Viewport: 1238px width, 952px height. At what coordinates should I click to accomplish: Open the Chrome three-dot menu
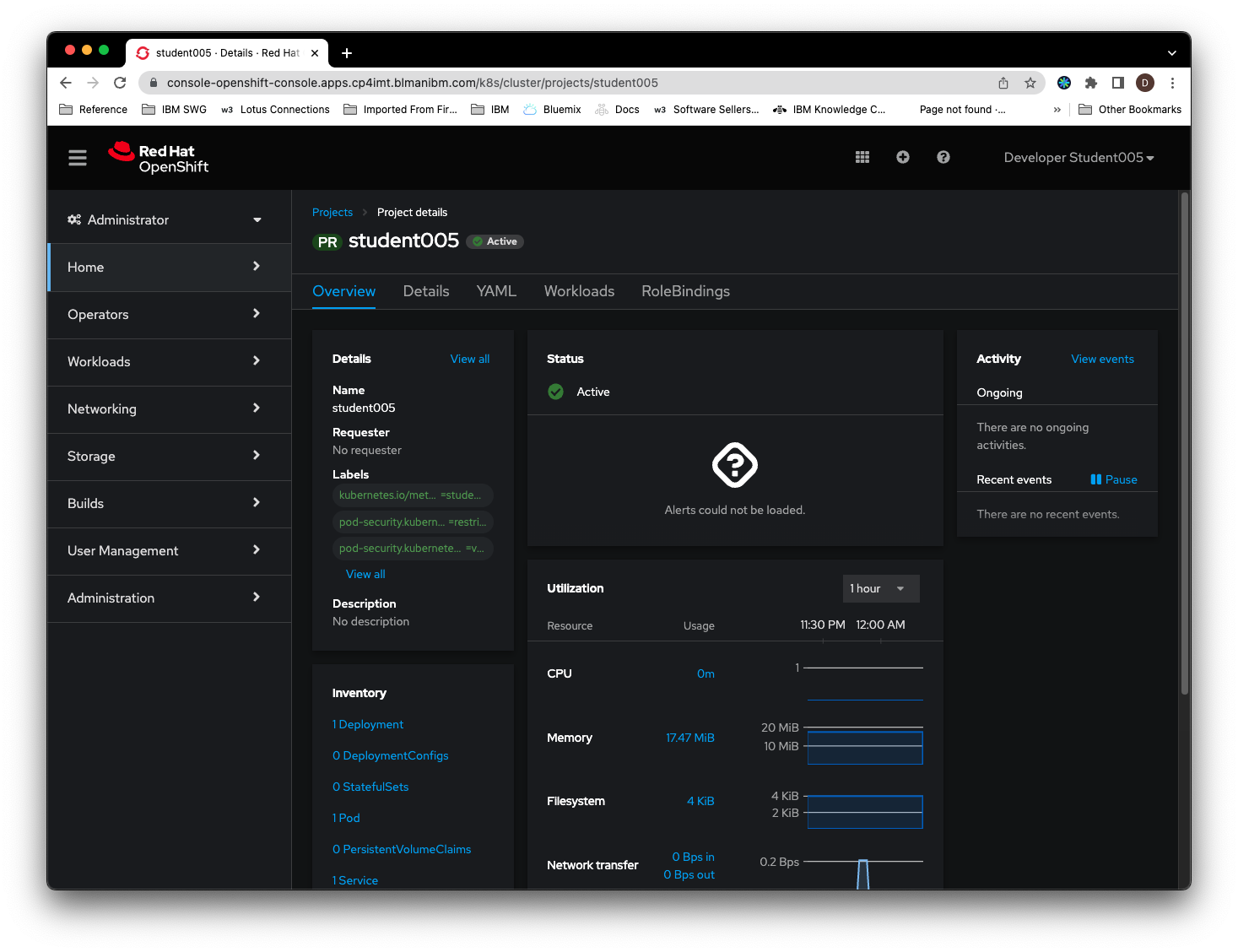coord(1172,83)
